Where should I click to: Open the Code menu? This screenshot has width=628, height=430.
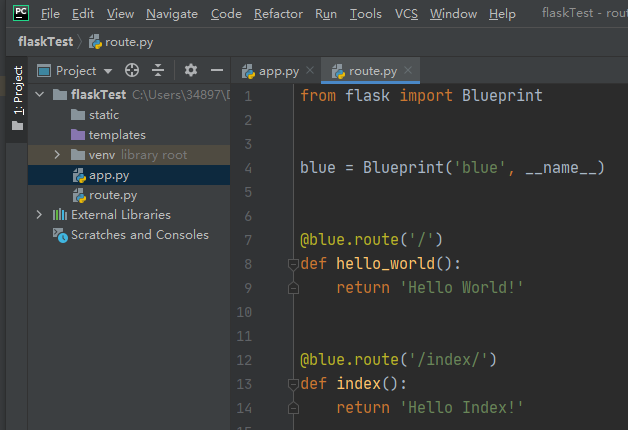point(226,14)
